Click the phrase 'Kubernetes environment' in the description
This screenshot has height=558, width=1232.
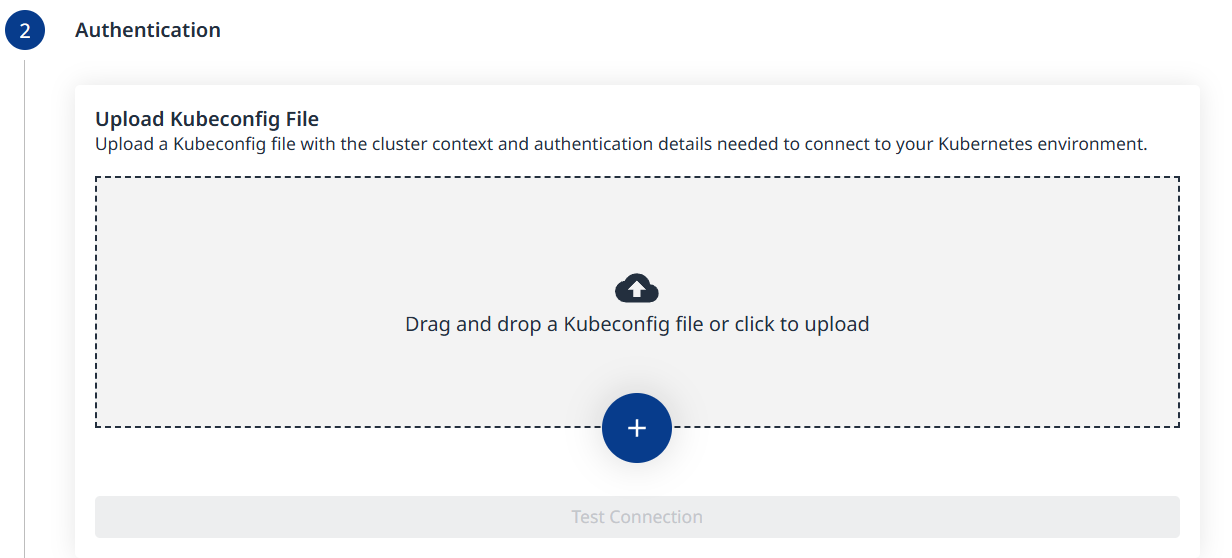[x=1041, y=144]
